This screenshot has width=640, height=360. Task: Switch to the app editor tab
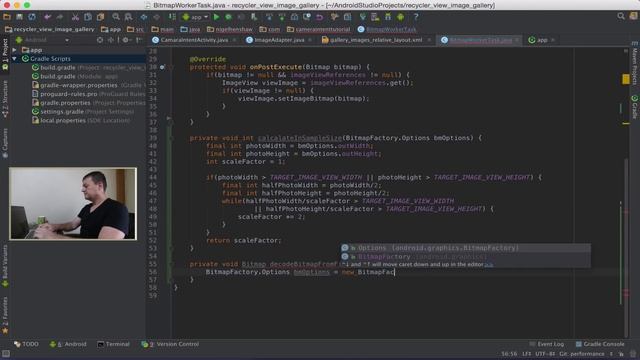click(x=542, y=40)
